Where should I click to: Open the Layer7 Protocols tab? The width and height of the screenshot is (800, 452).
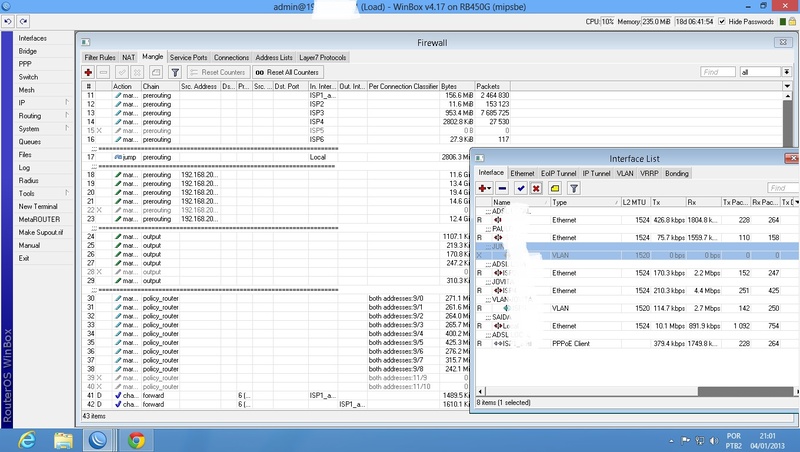[322, 58]
